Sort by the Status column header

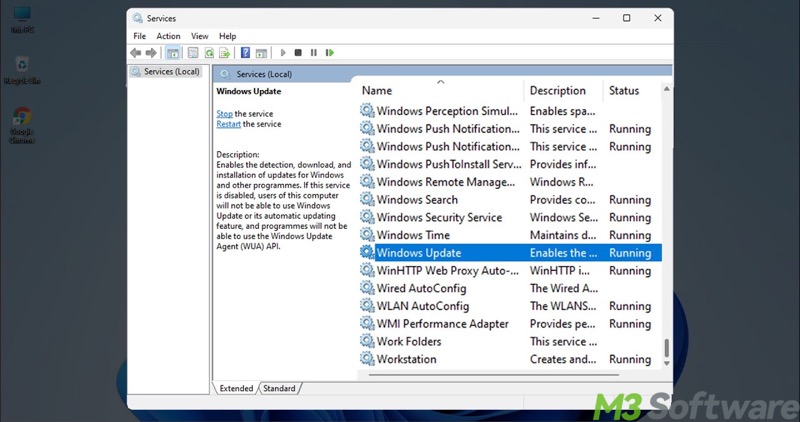pyautogui.click(x=624, y=91)
